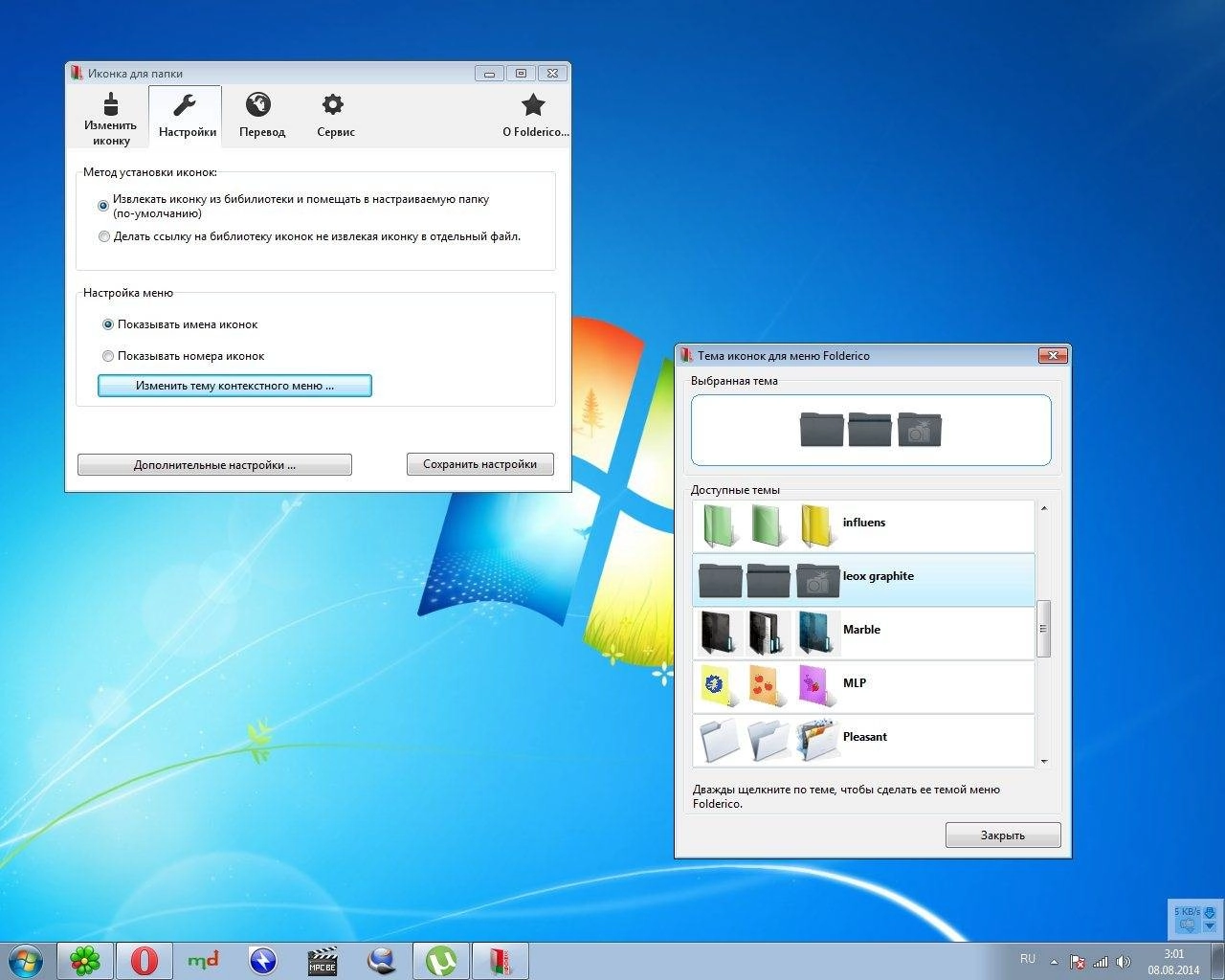Open Action Center flag tray icon
Viewport: 1225px width, 980px height.
tap(1078, 962)
